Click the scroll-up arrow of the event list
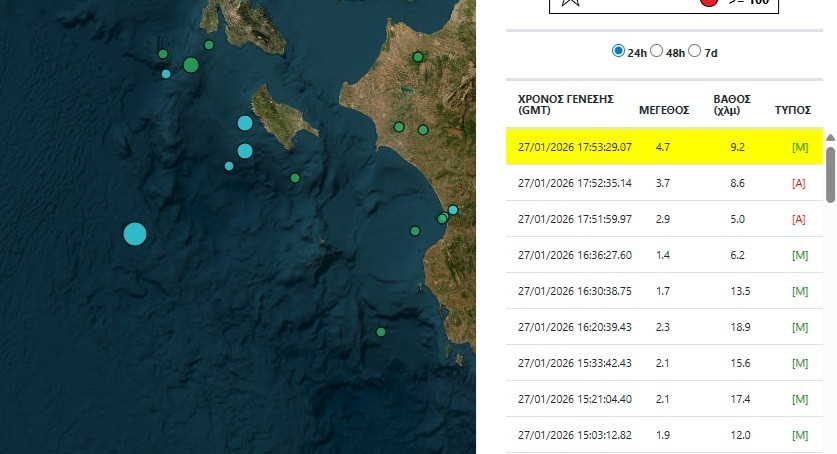The image size is (837, 454). coord(830,138)
